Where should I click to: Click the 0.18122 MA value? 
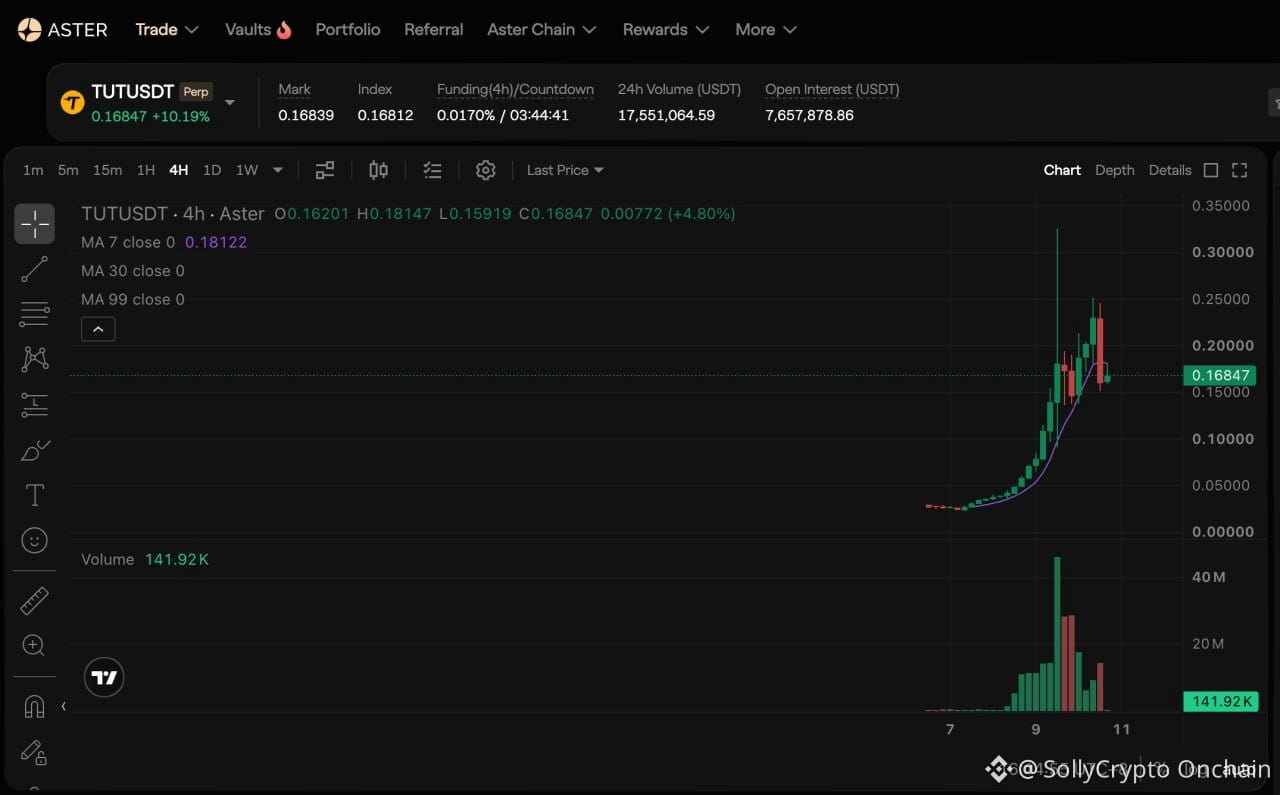tap(216, 242)
